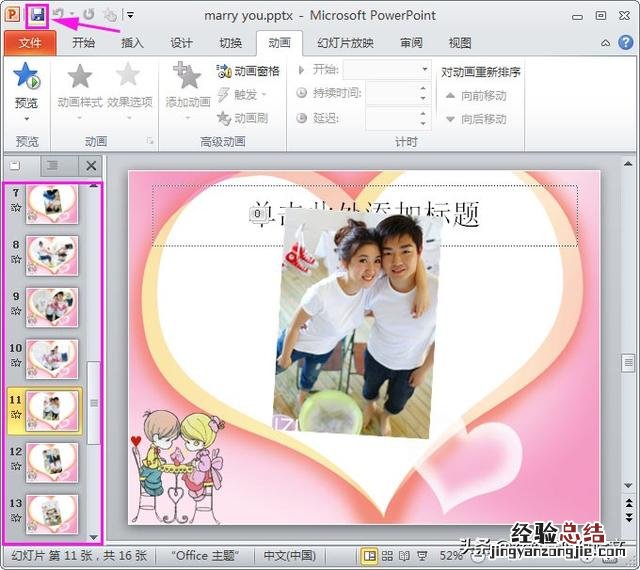Click the PowerPoint Help question mark icon
Viewport: 640px width, 570px height.
coord(626,43)
